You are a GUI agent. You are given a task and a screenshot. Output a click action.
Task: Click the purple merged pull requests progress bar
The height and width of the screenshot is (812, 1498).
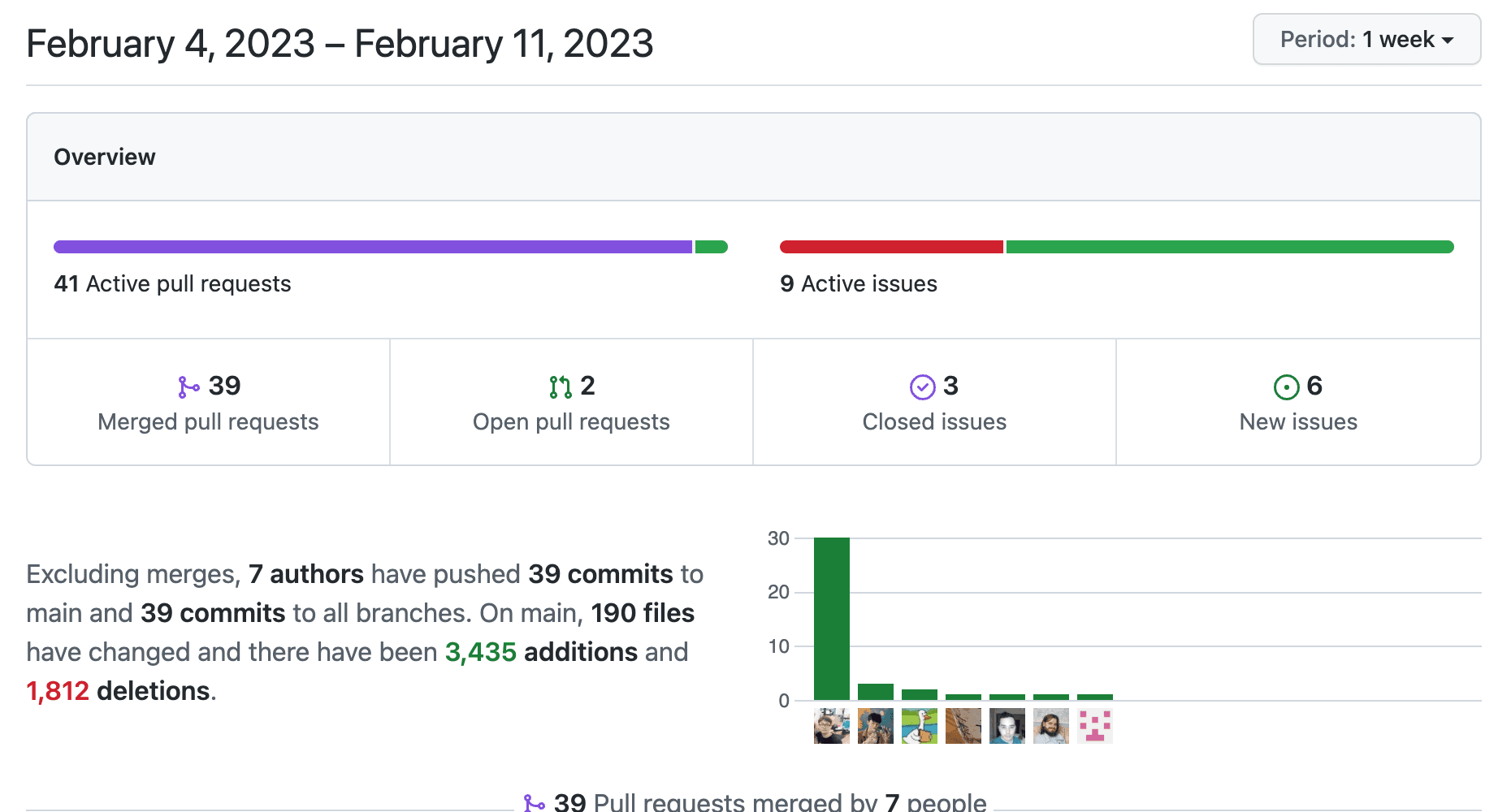[x=373, y=247]
